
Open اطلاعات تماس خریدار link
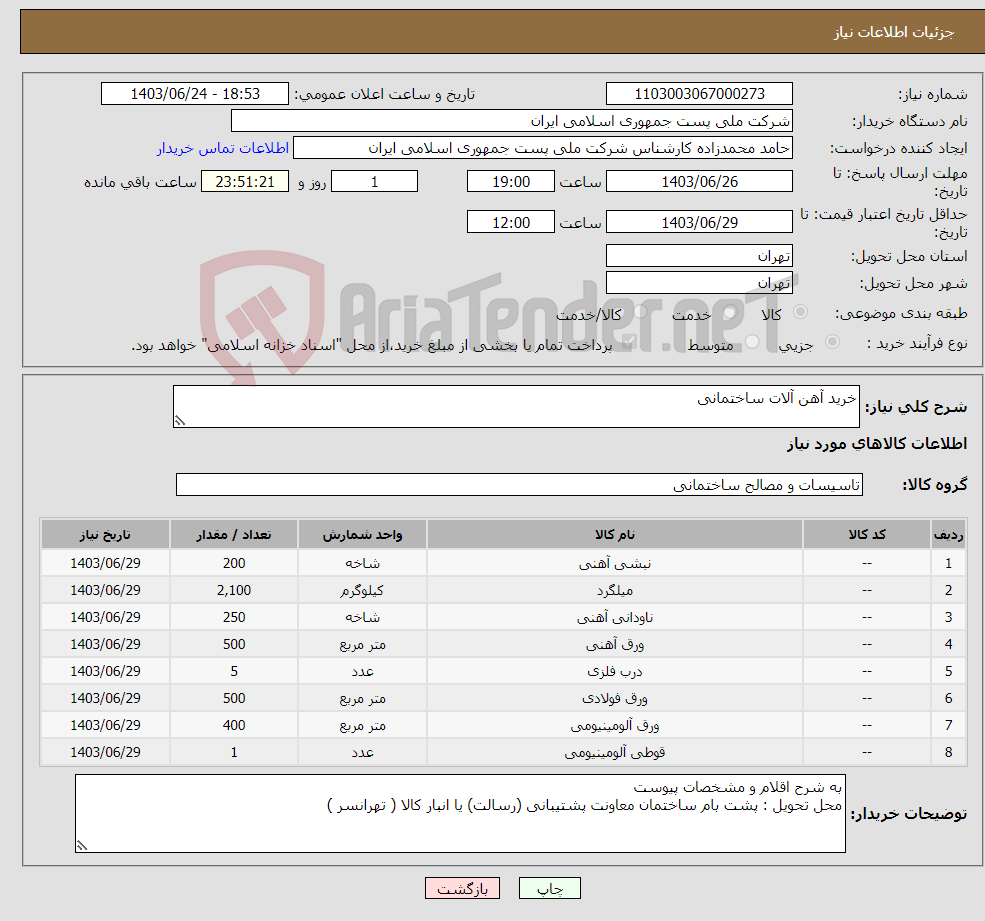(222, 148)
